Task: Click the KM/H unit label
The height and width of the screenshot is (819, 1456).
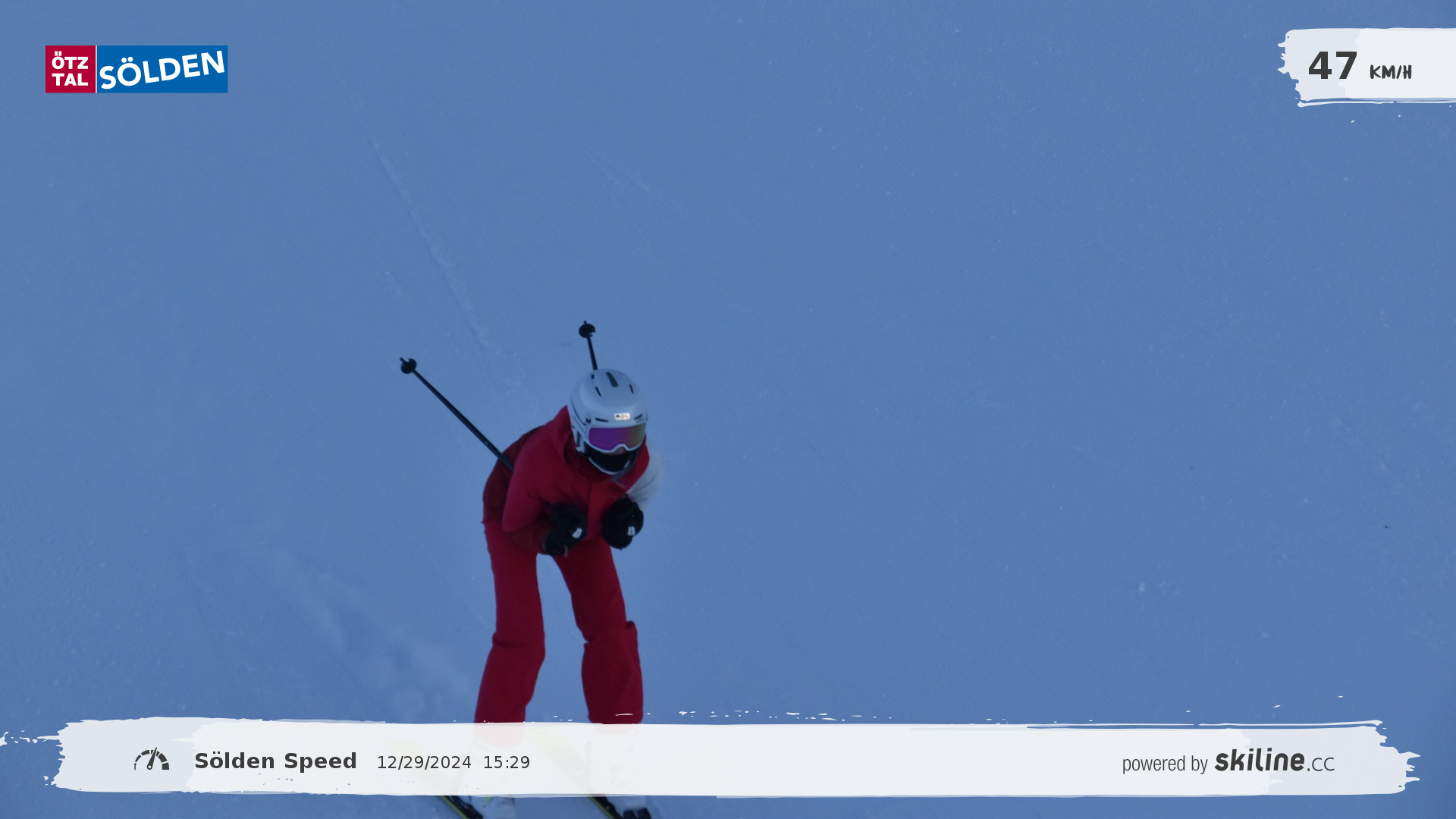Action: tap(1390, 72)
